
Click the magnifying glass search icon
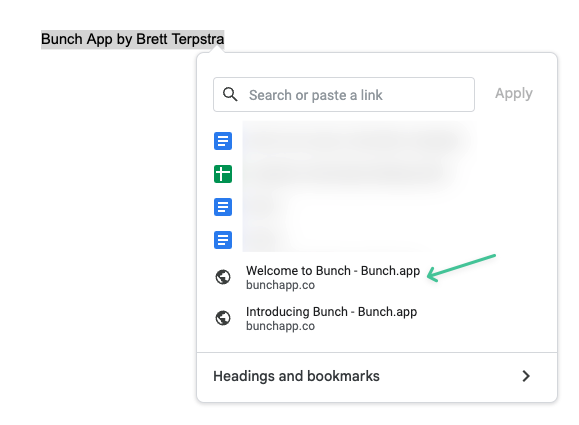pyautogui.click(x=230, y=95)
